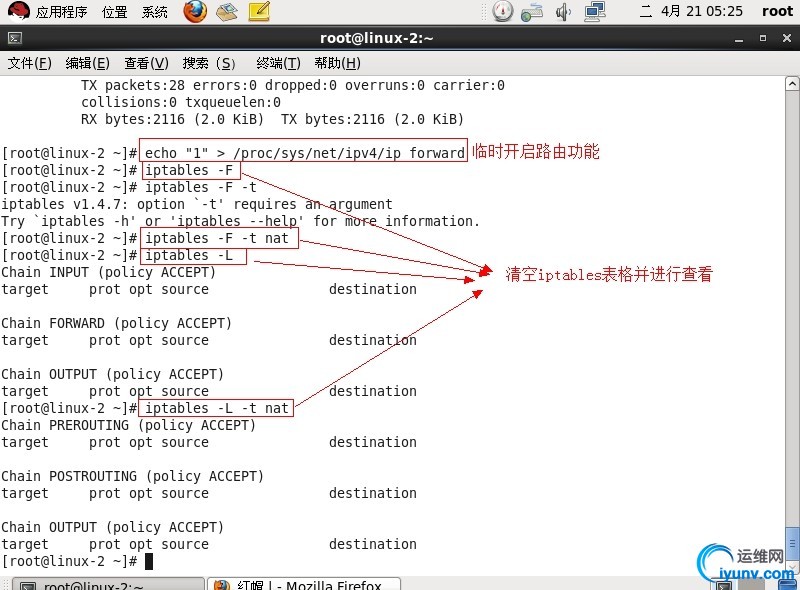This screenshot has width=800, height=590.
Task: Open the 查看(V) View menu
Action: (x=146, y=63)
